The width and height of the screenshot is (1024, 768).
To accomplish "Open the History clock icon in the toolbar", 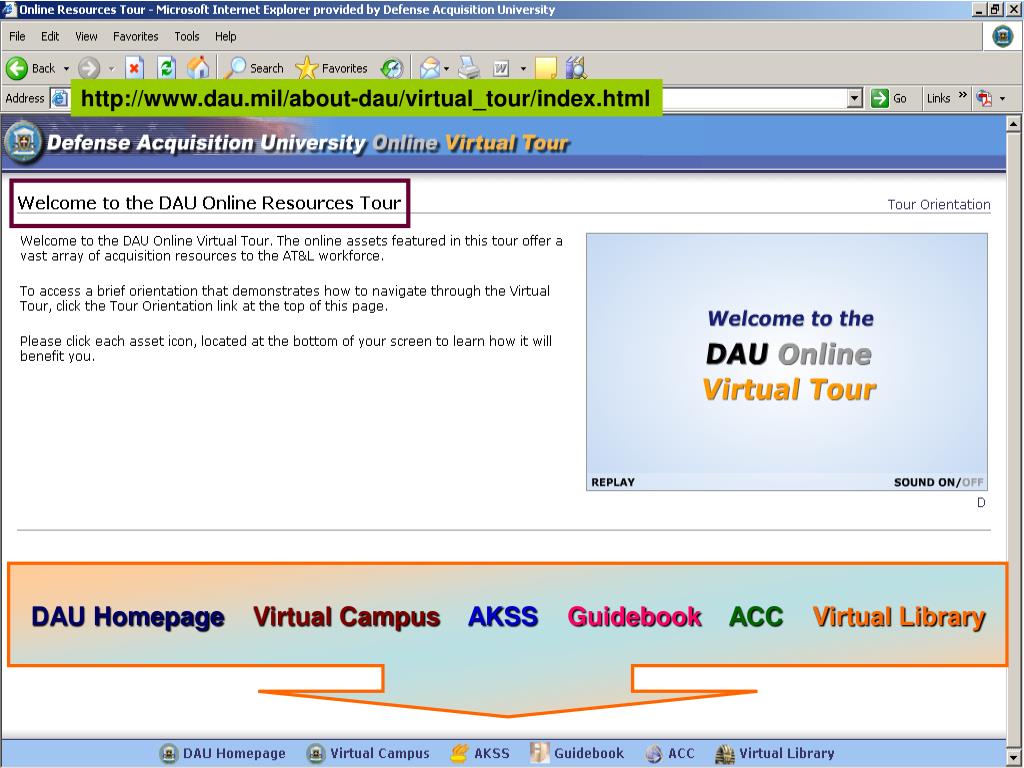I will [392, 68].
